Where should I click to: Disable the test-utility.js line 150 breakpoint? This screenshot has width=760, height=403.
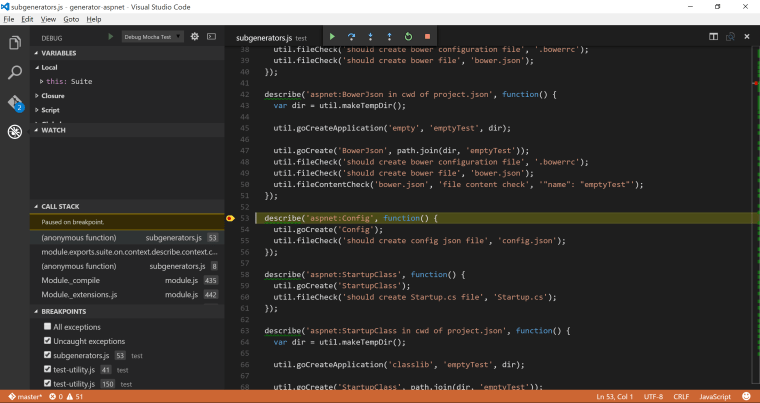point(48,384)
